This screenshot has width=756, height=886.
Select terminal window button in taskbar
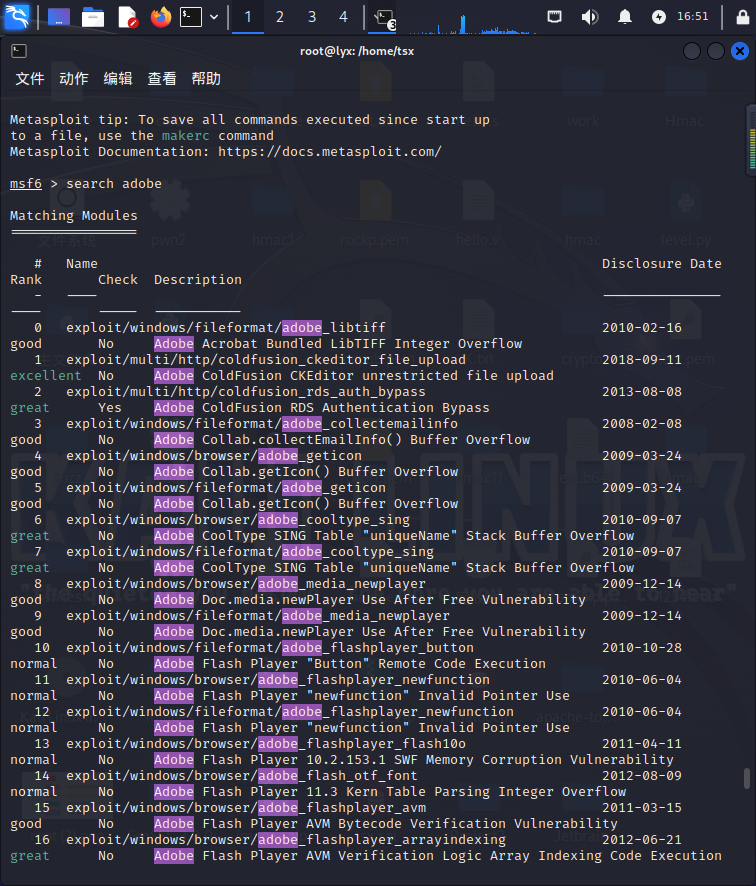(x=385, y=18)
